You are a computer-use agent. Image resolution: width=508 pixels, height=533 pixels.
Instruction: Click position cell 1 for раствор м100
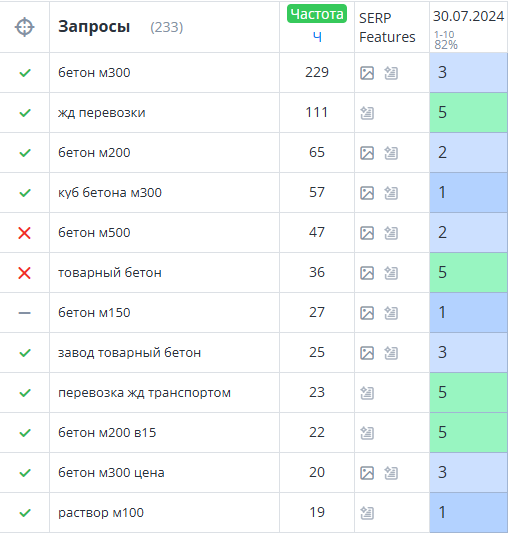click(469, 512)
